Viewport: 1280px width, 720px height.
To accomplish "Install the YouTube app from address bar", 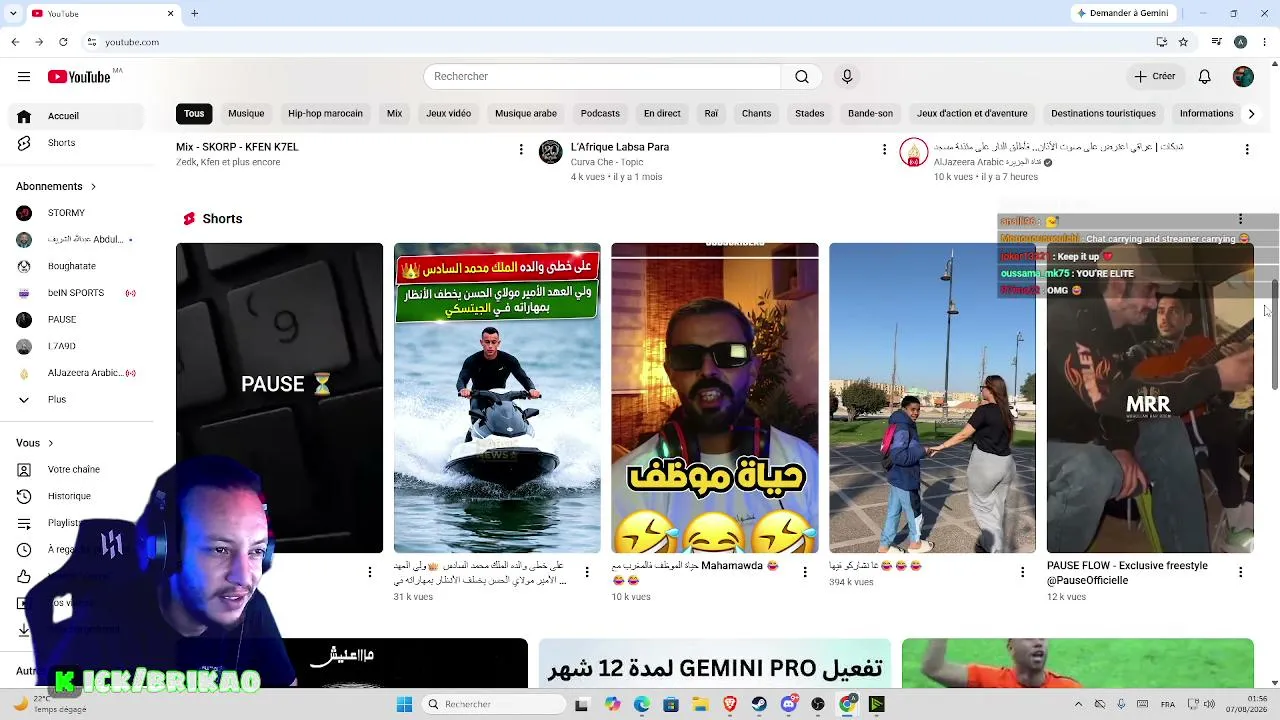I will coord(1161,42).
